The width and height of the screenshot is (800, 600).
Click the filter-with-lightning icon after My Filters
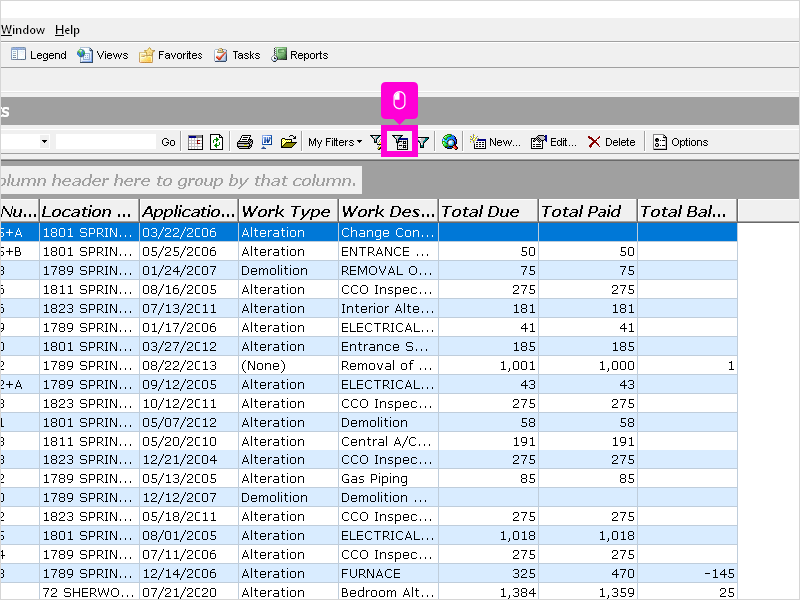click(x=376, y=142)
